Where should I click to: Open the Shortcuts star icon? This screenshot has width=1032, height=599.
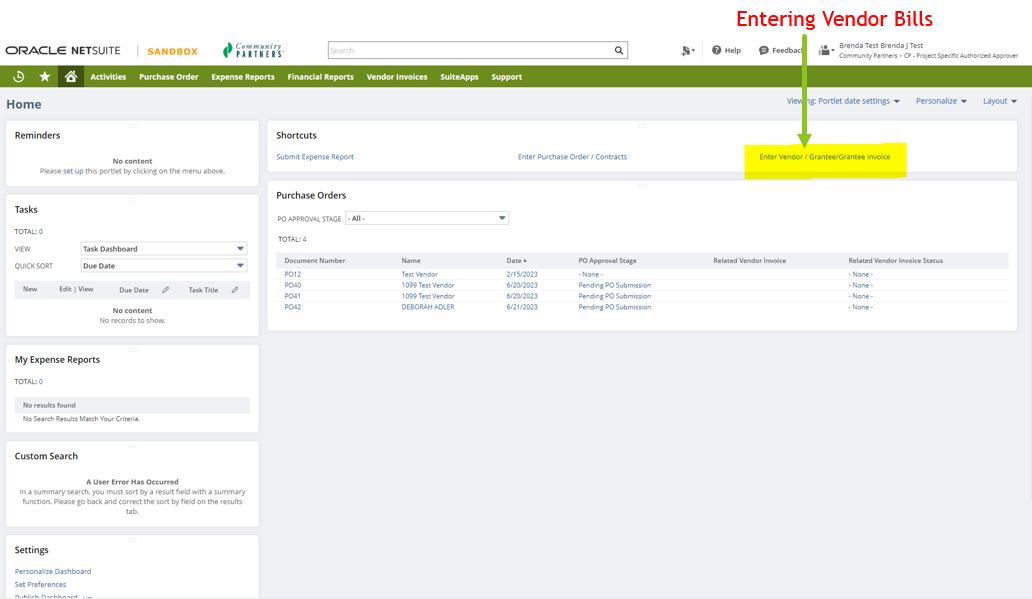click(x=43, y=76)
